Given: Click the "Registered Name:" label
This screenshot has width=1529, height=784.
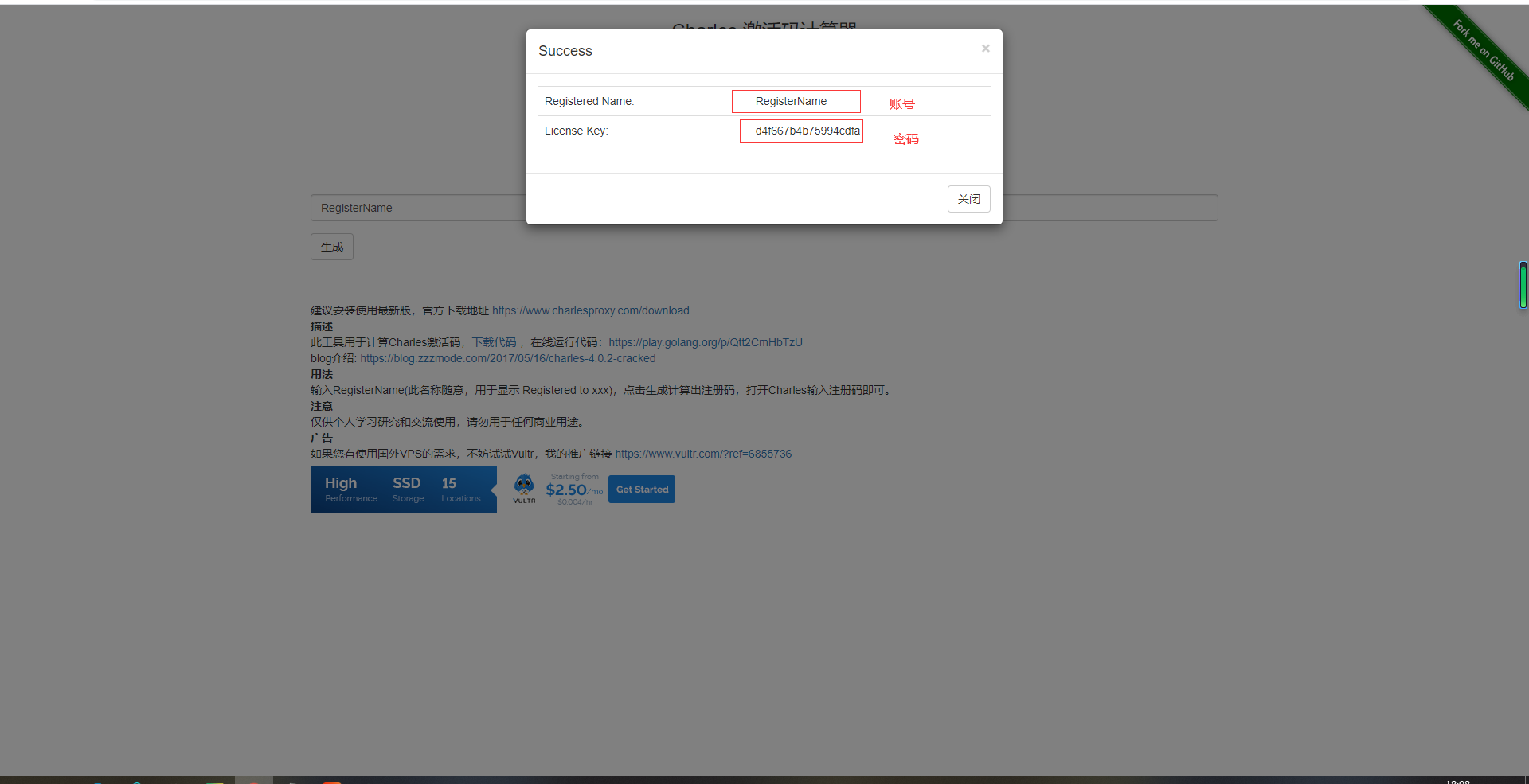Looking at the screenshot, I should pyautogui.click(x=589, y=101).
